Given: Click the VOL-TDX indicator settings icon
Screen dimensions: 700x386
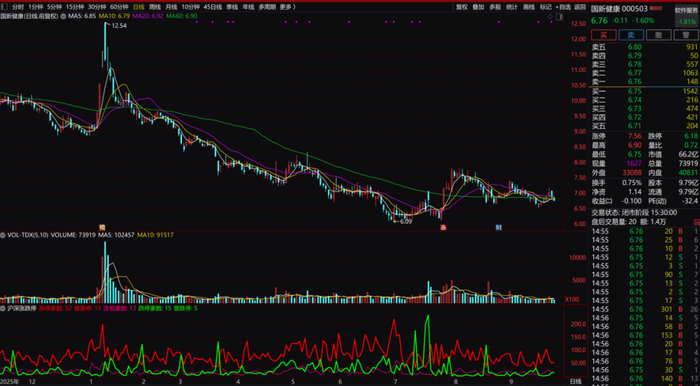Looking at the screenshot, I should 2,235.
